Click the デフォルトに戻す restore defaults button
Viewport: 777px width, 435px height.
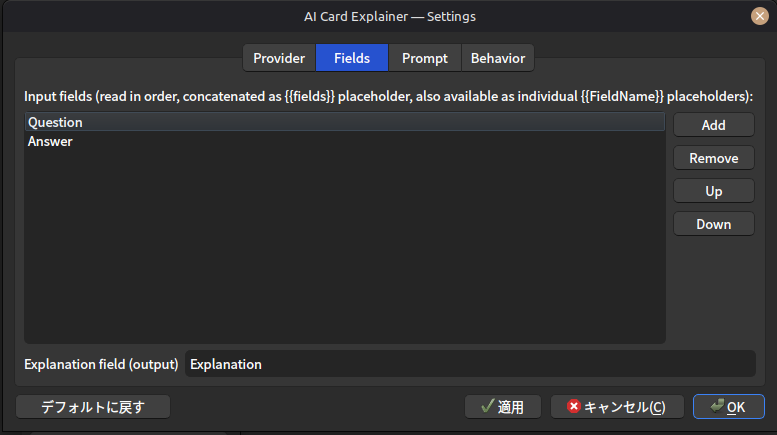click(x=93, y=407)
